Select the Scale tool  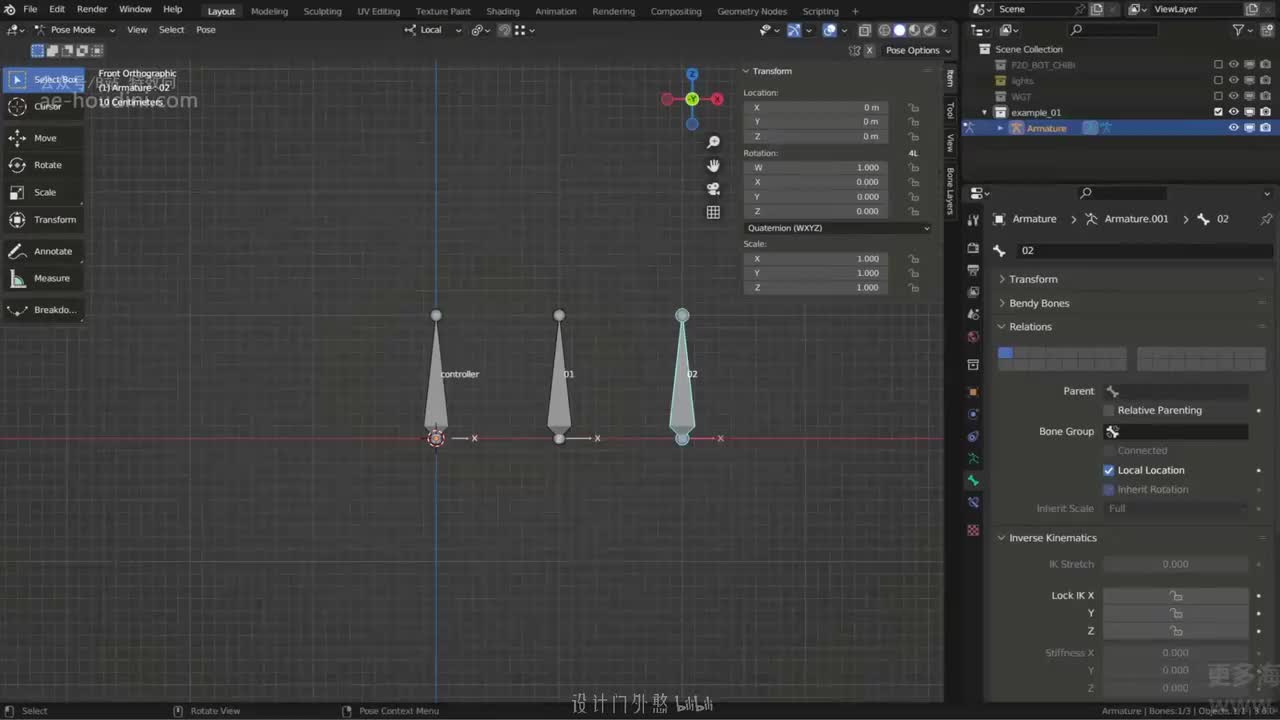tap(44, 192)
